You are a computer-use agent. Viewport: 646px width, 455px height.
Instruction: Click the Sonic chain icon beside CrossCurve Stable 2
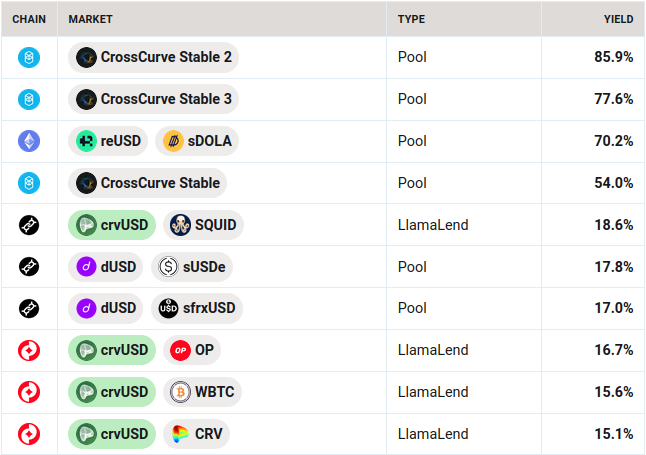(29, 57)
